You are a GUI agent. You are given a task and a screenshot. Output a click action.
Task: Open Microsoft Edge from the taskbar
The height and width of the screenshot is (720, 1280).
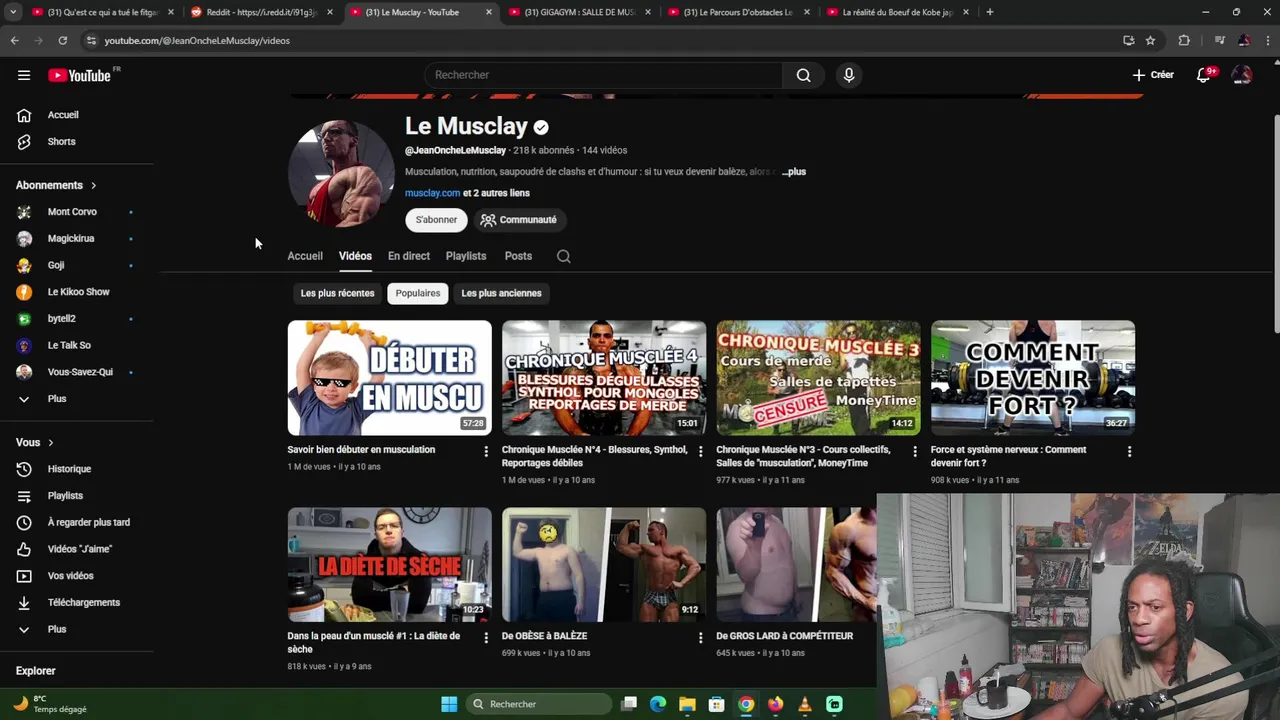pos(658,704)
